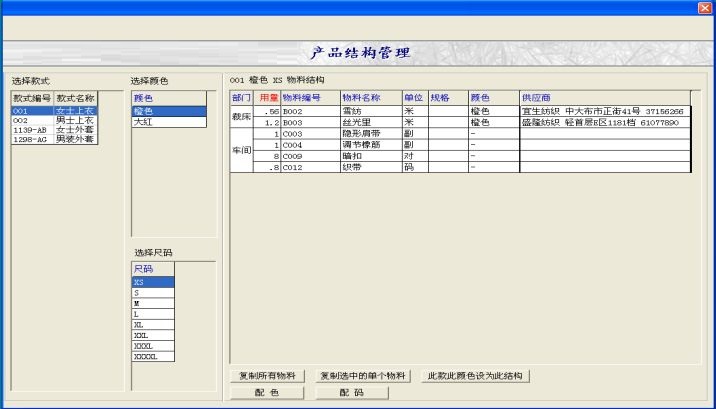Click unit cell 对 in 暗扣 row
This screenshot has width=716, height=409.
(415, 156)
